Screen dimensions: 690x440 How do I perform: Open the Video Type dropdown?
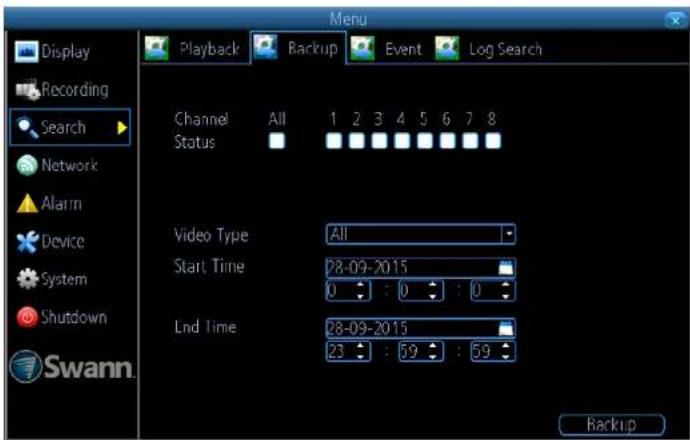pyautogui.click(x=421, y=234)
